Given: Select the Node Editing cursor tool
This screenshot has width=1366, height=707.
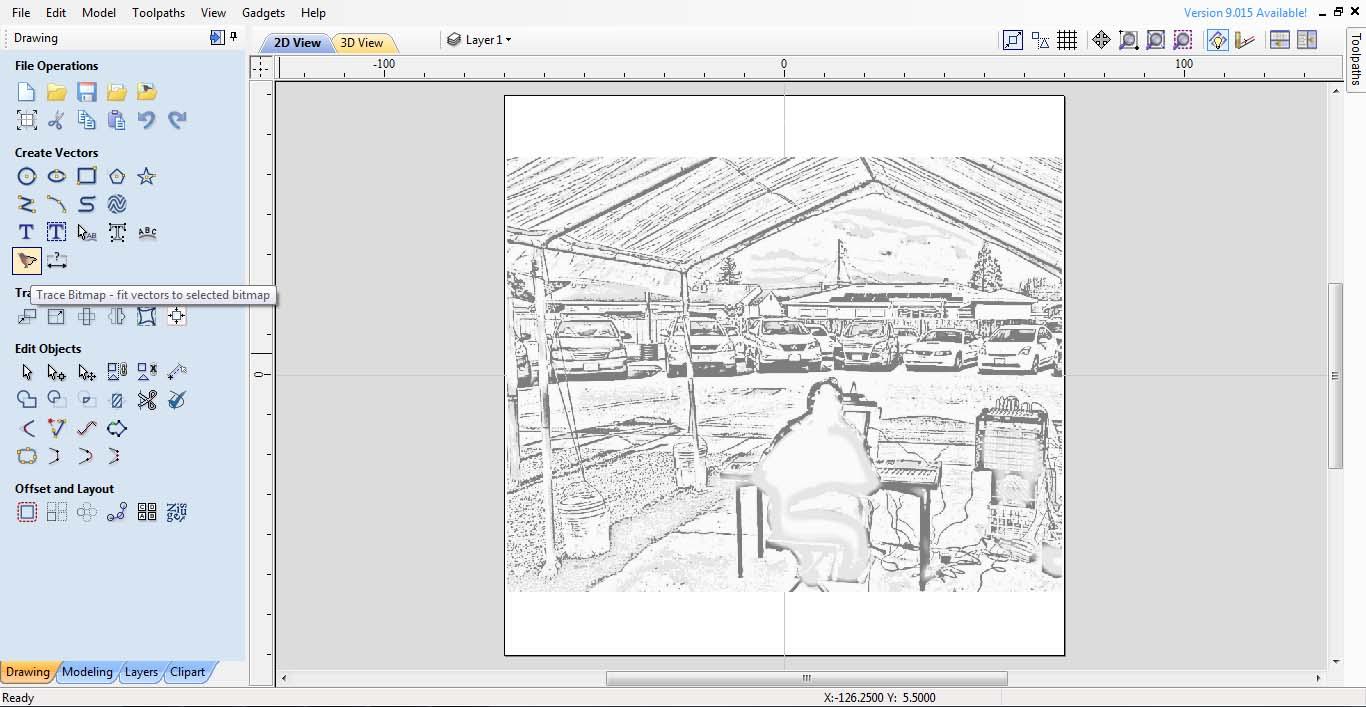Looking at the screenshot, I should 57,372.
